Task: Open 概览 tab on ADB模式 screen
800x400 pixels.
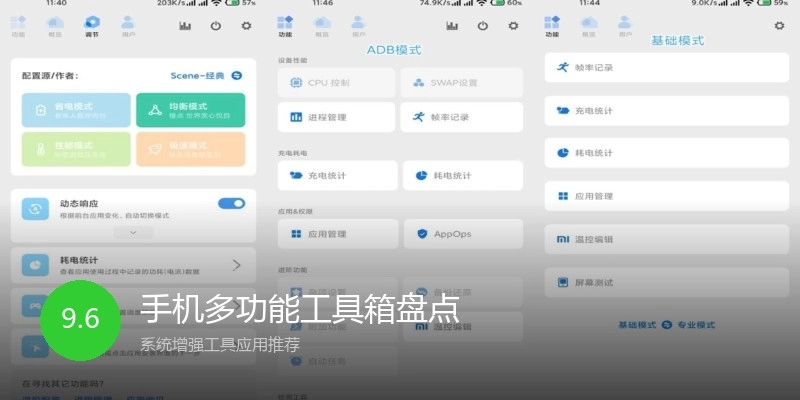Action: tap(322, 27)
